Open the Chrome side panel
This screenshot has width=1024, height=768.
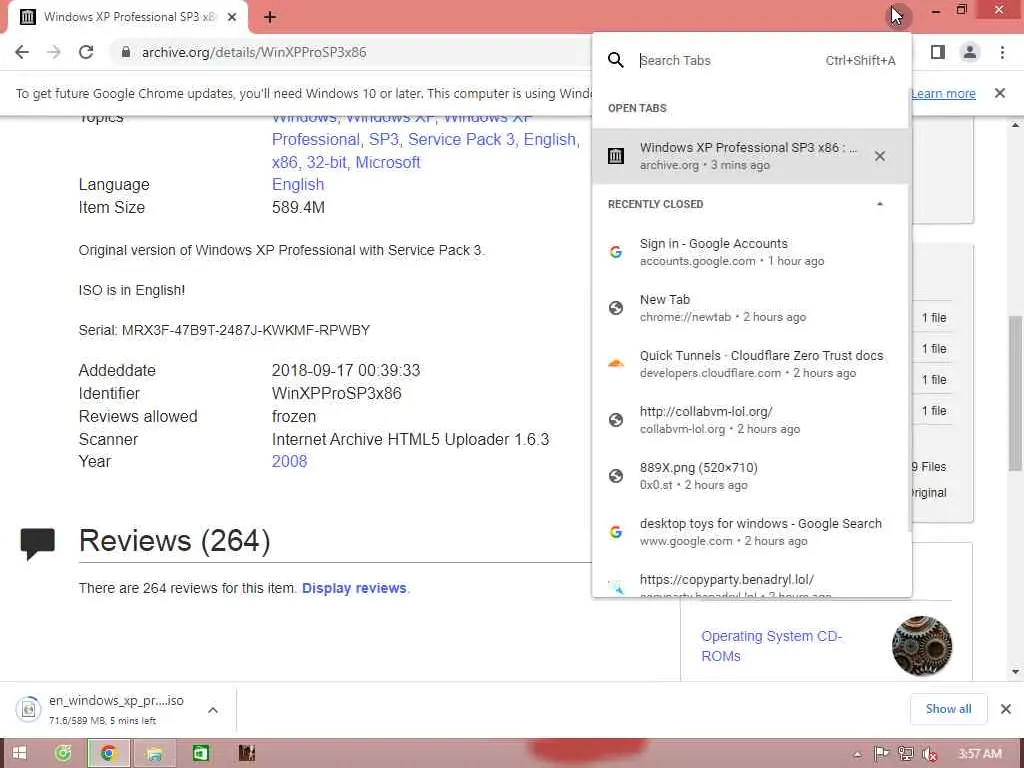(x=938, y=52)
